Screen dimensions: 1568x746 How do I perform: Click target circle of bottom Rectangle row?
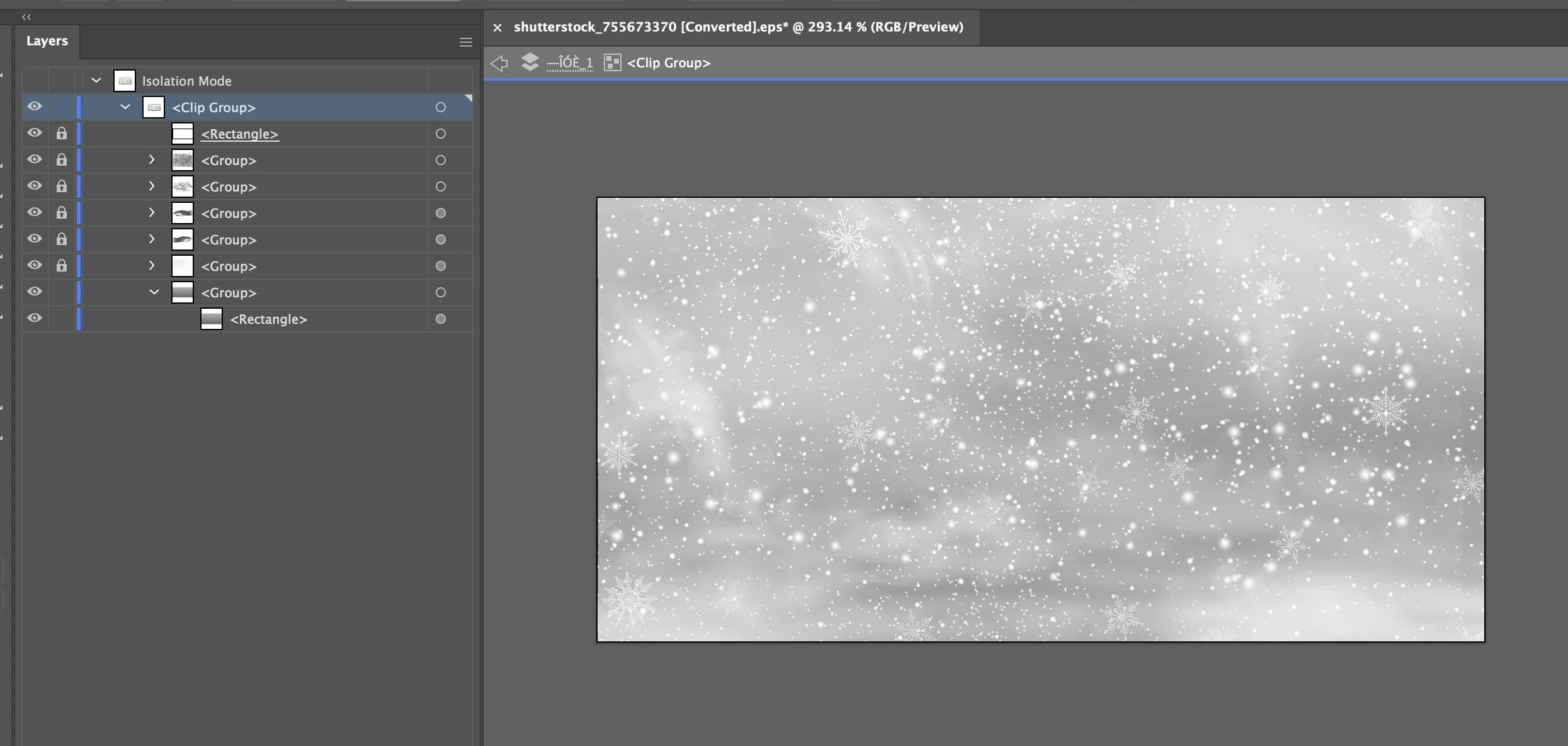coord(441,319)
